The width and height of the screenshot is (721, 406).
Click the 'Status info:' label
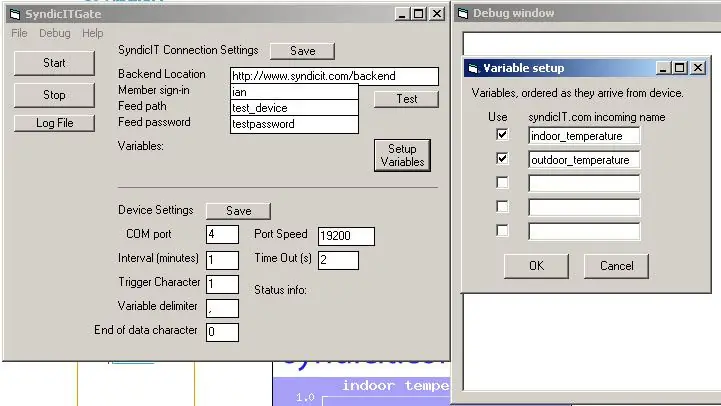tap(280, 290)
